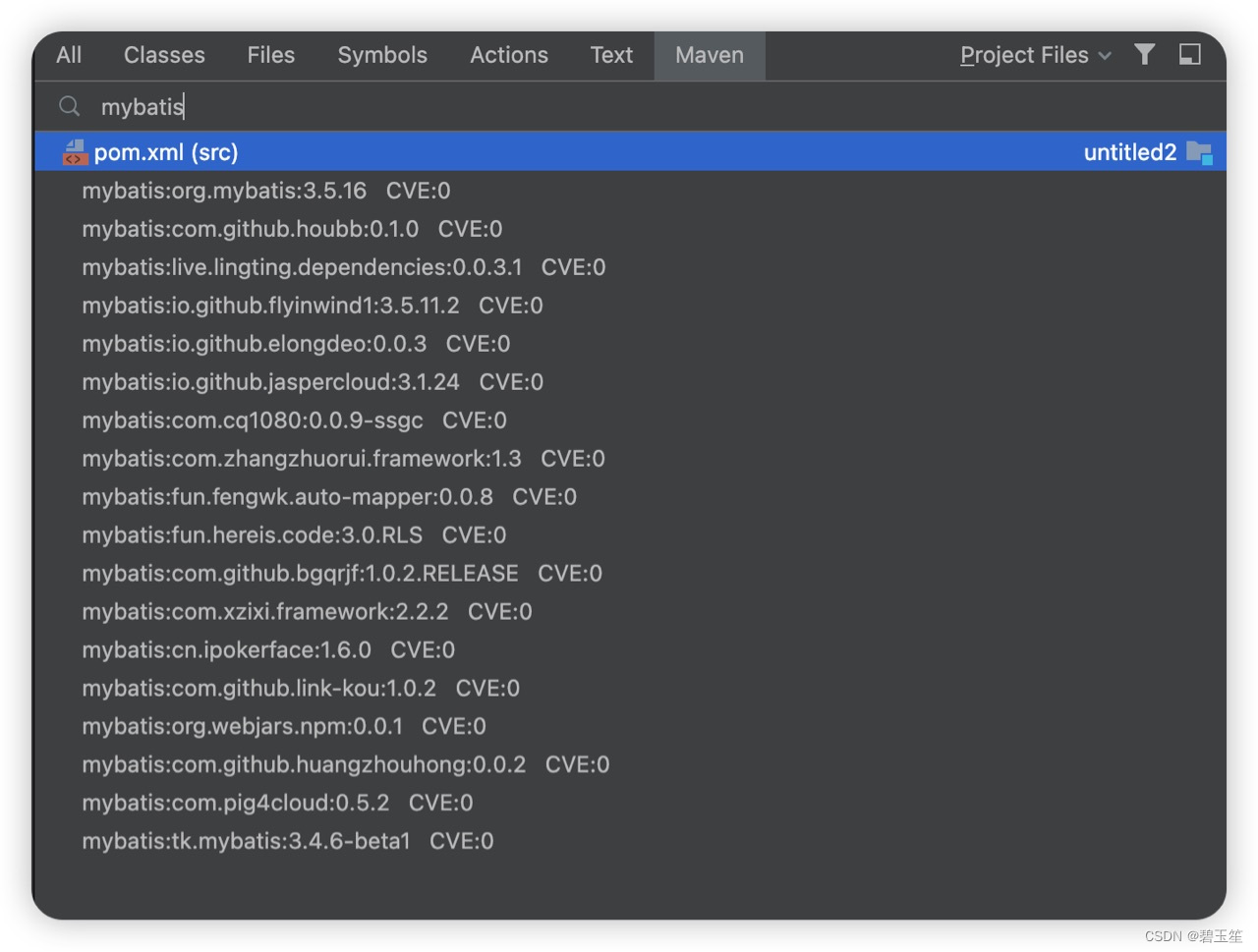Select mybatis:fun.hereis.code:3.0.RLS result
The height and width of the screenshot is (952, 1258).
[x=630, y=535]
